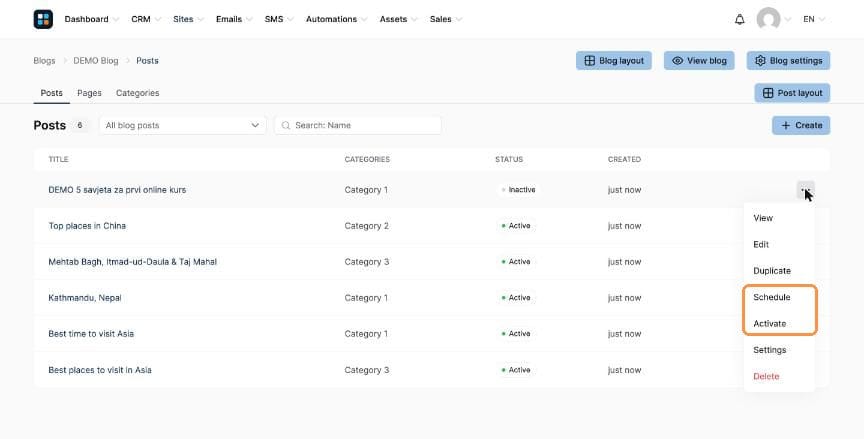The width and height of the screenshot is (864, 439).
Task: Open the EN language selector
Action: [x=814, y=19]
